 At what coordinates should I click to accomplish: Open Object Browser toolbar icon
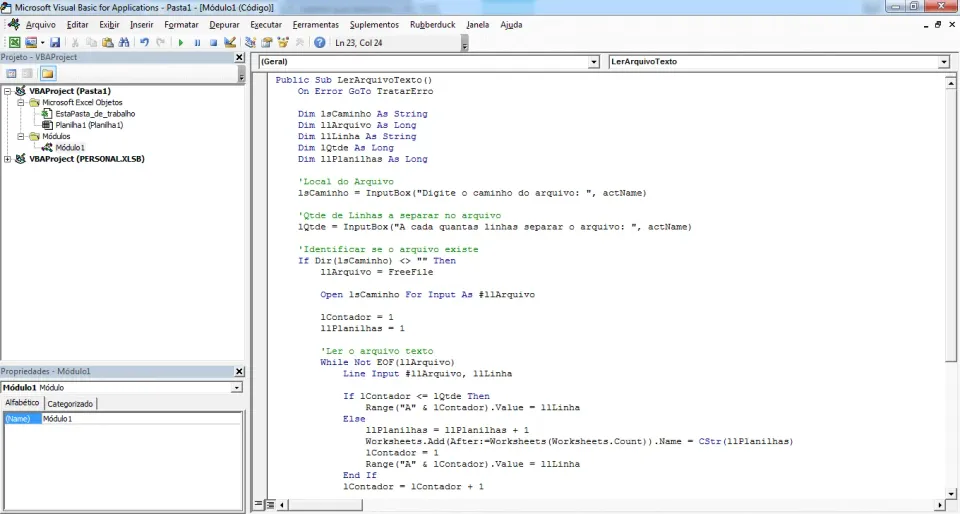[283, 42]
